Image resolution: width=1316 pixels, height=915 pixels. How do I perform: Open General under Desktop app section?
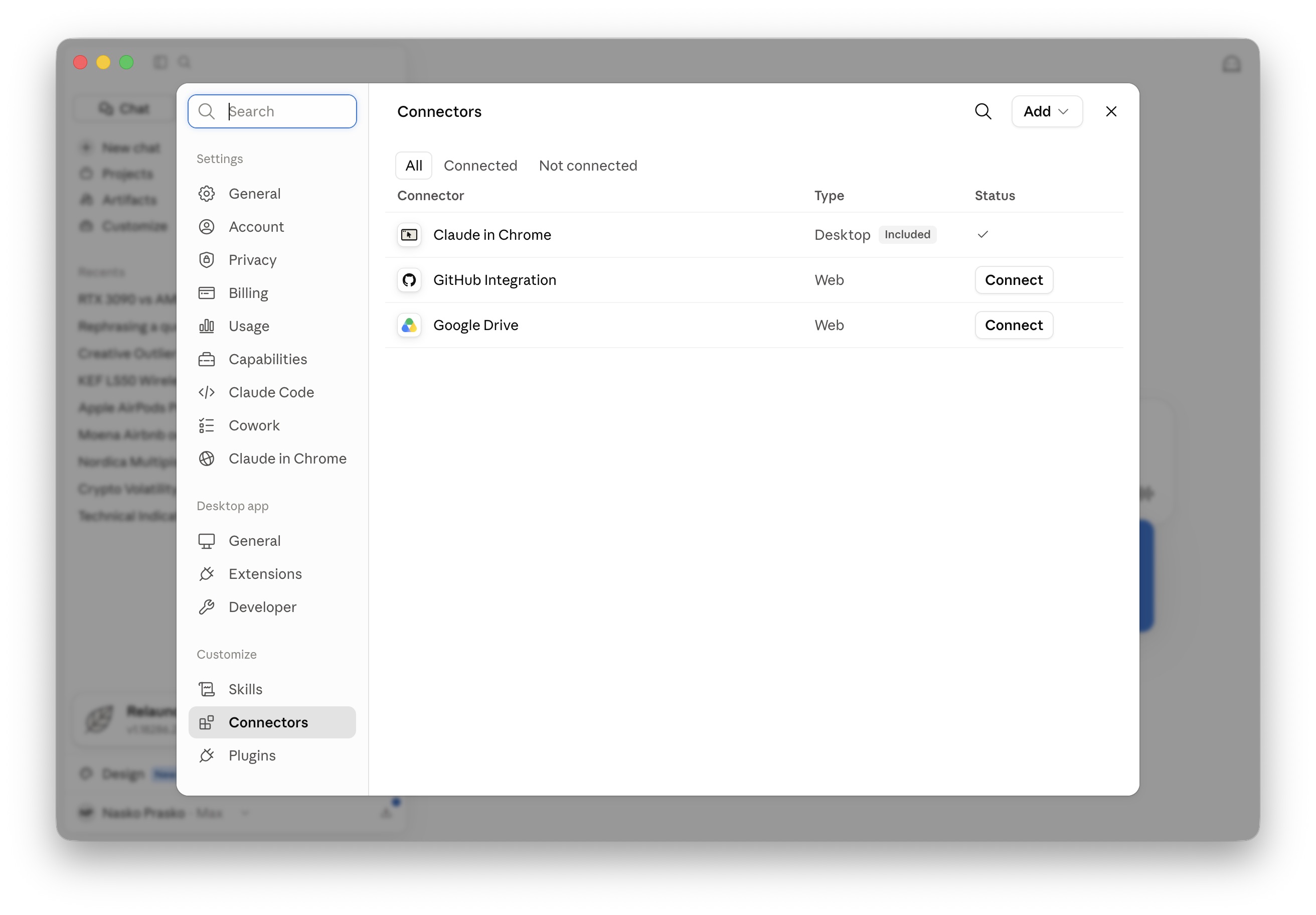[x=272, y=541]
